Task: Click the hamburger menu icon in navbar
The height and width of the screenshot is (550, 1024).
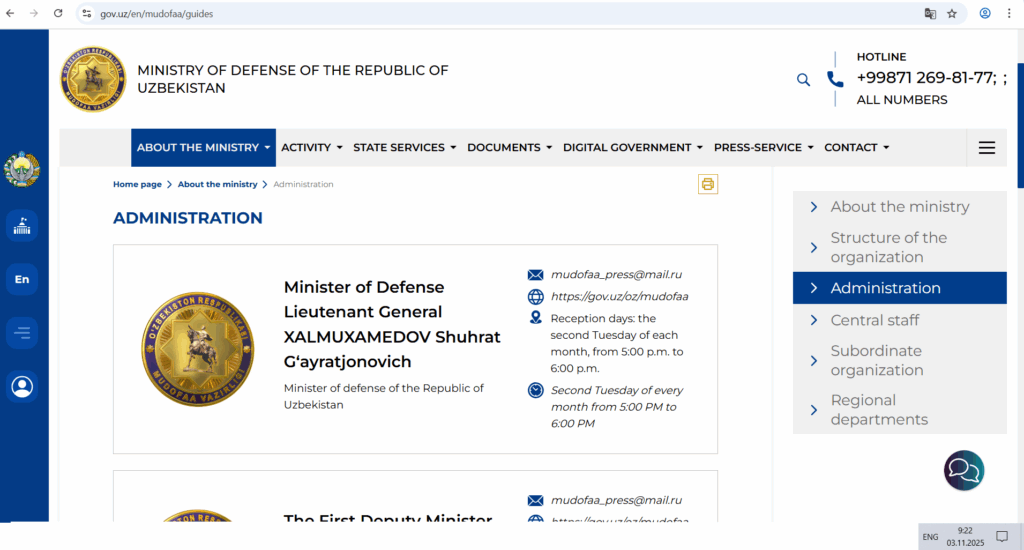Action: coord(987,148)
